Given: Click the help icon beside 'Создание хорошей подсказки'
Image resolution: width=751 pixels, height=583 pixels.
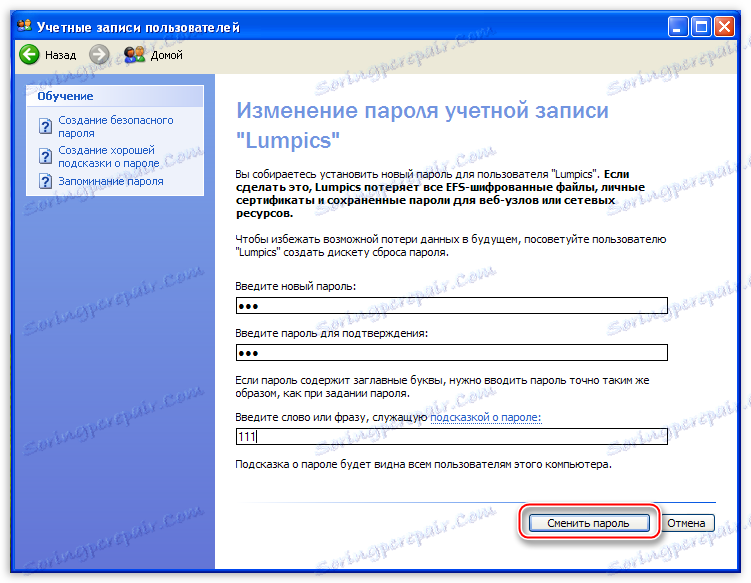Looking at the screenshot, I should pos(46,157).
